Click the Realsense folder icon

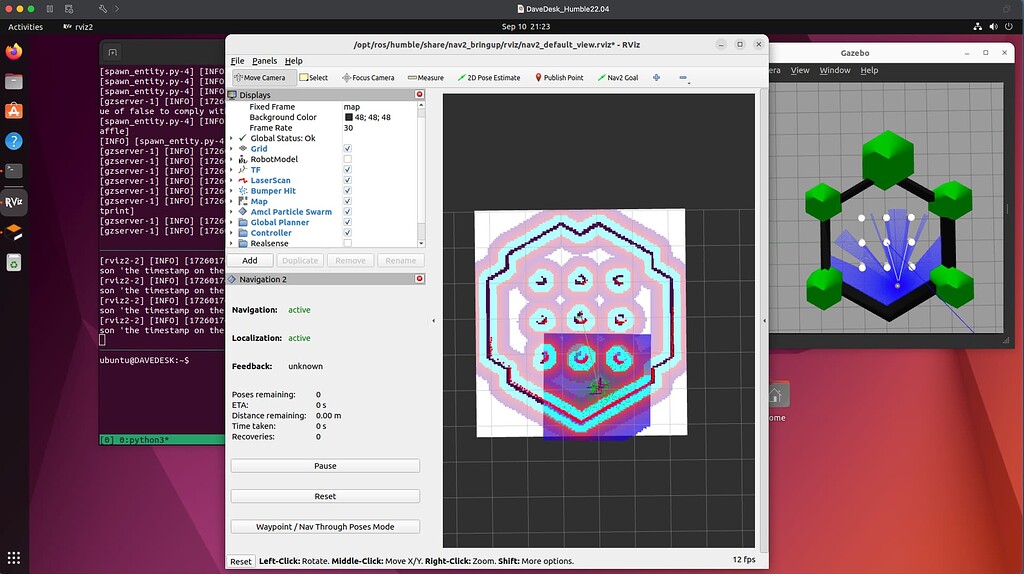coord(243,243)
